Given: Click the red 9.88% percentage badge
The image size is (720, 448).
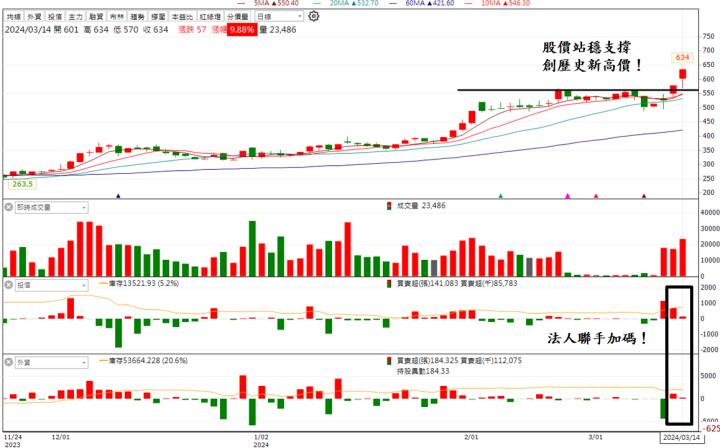Looking at the screenshot, I should (x=242, y=30).
